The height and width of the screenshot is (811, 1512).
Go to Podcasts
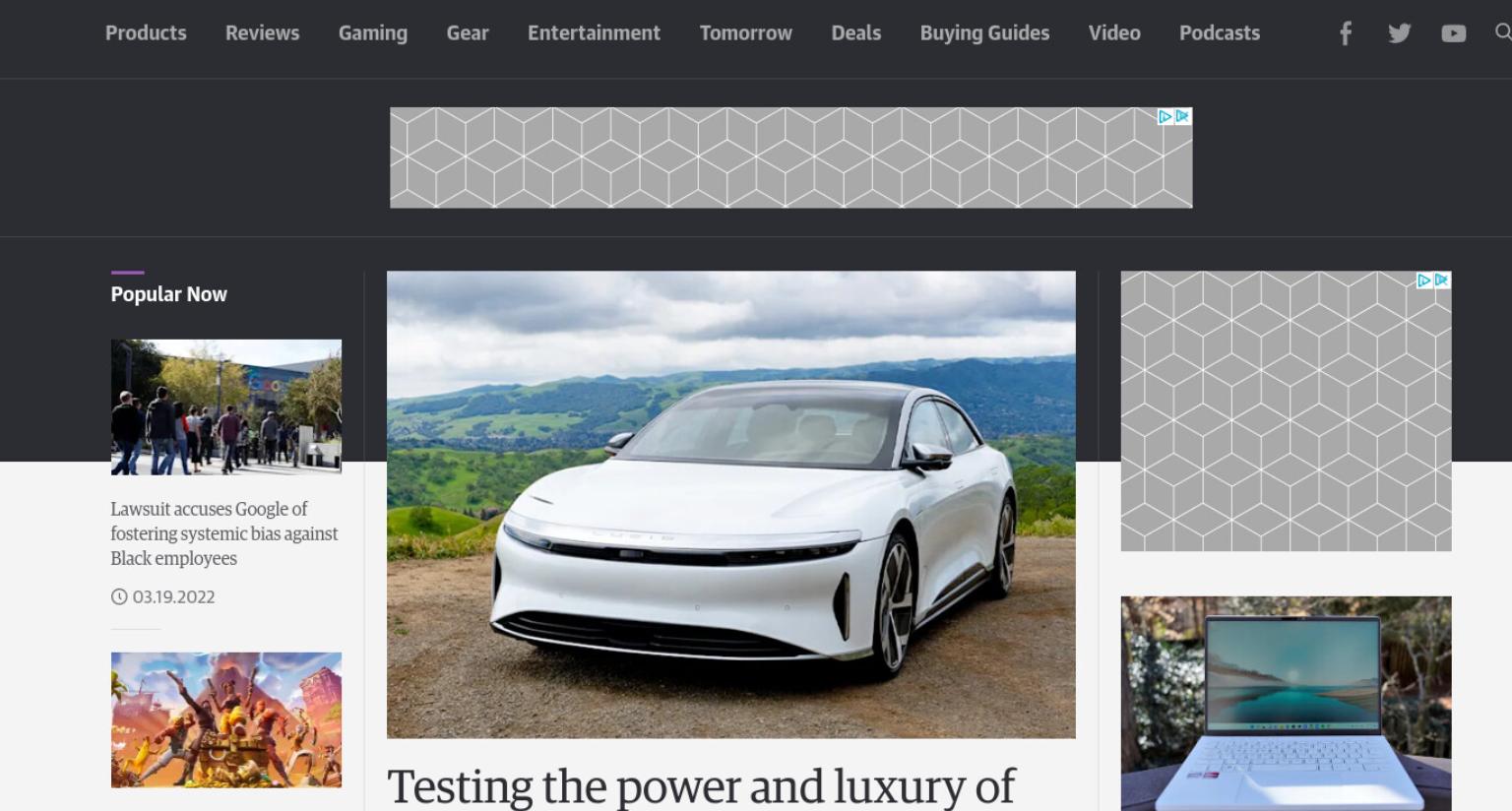tap(1220, 32)
